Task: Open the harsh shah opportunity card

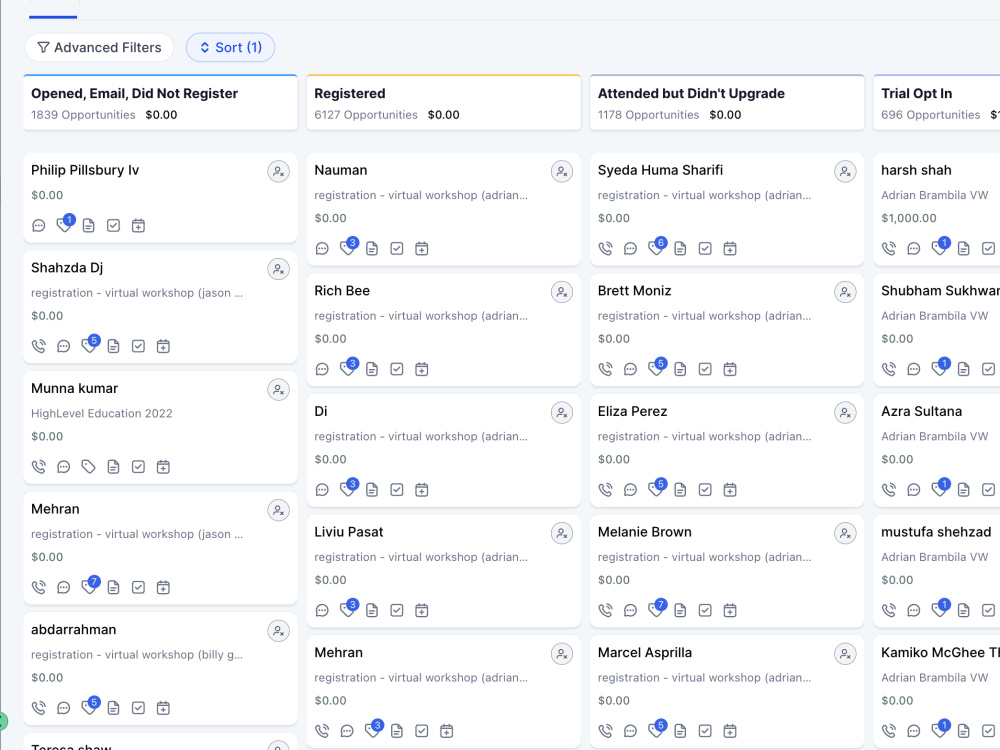Action: [x=936, y=209]
